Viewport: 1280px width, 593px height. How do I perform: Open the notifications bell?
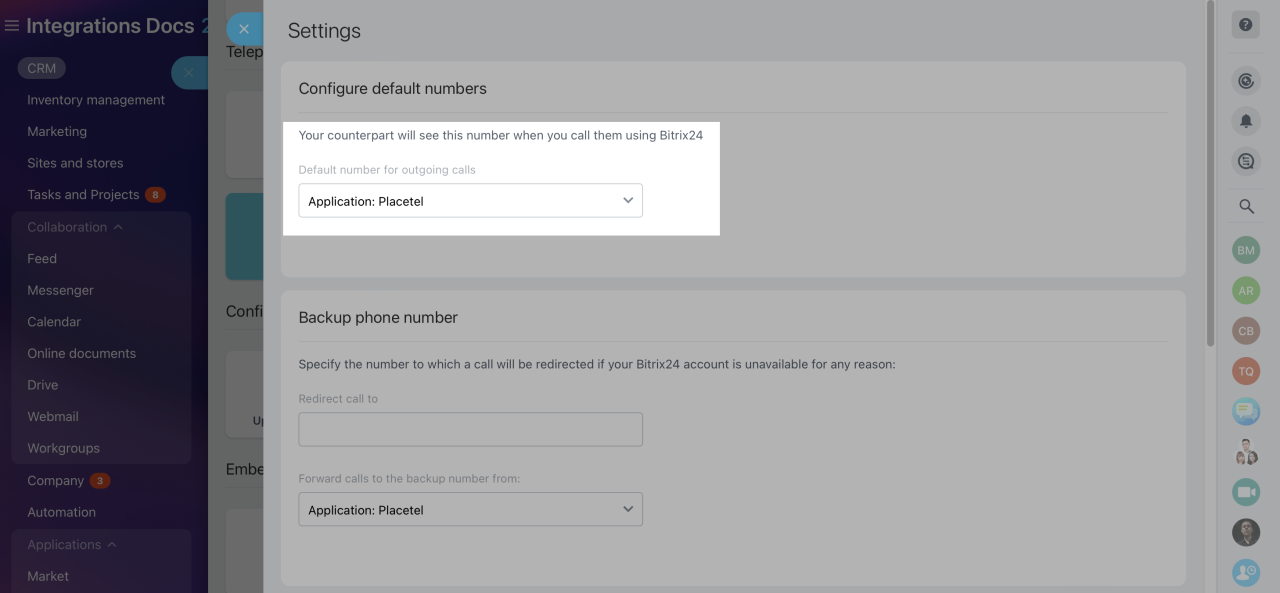point(1245,121)
